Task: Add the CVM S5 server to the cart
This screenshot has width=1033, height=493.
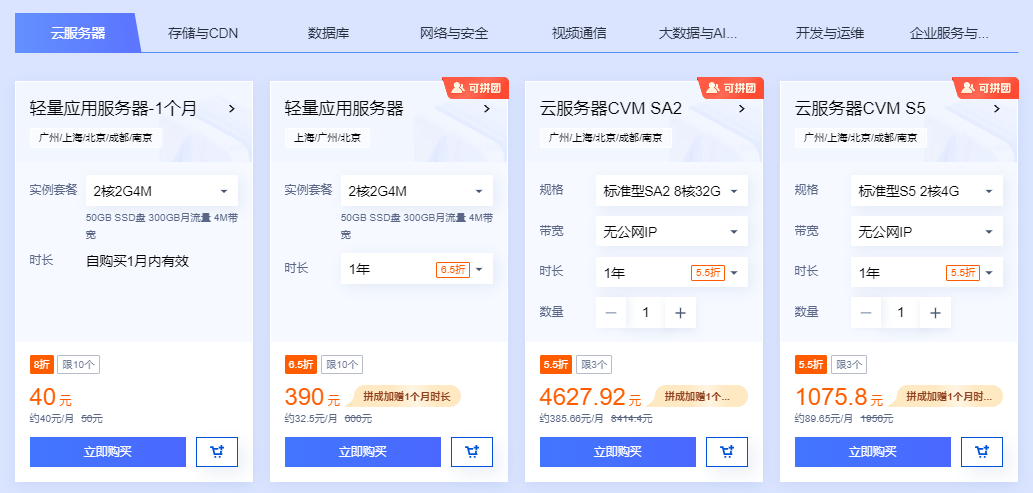Action: click(982, 452)
